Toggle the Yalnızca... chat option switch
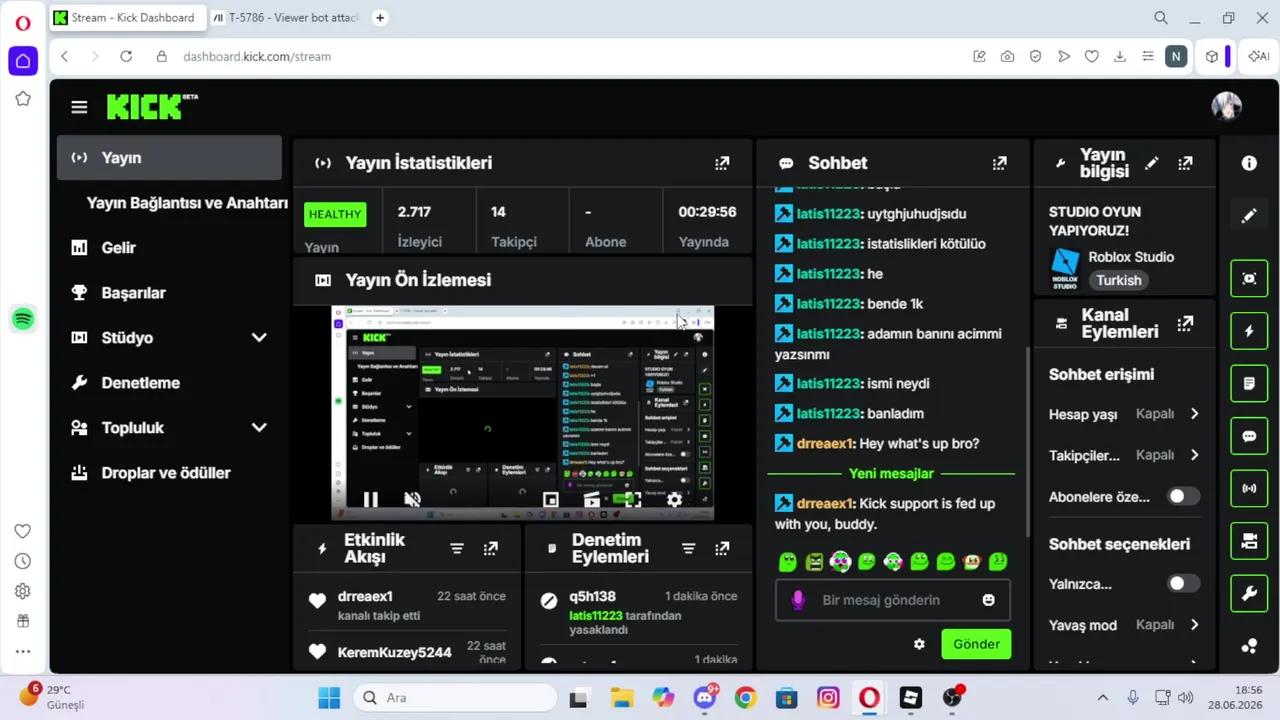Screen dimensions: 1280x720 click(1183, 583)
